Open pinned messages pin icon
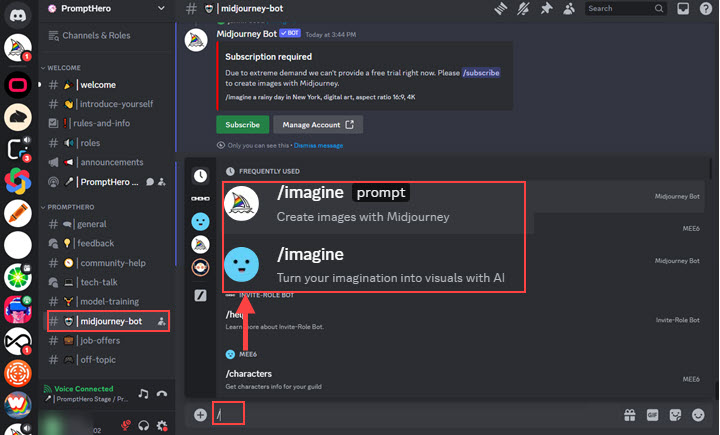Image resolution: width=720 pixels, height=435 pixels. point(546,8)
